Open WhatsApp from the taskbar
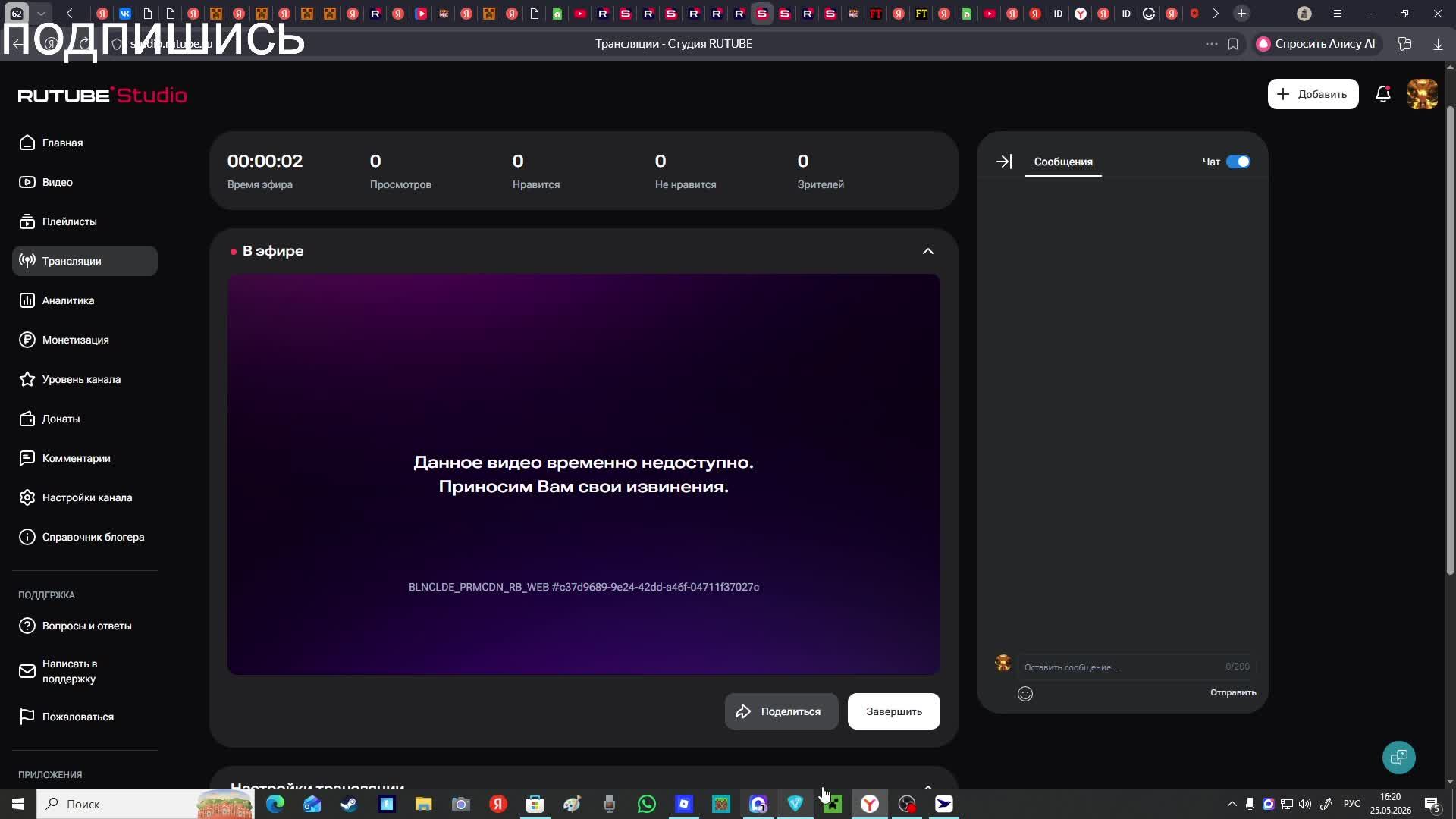This screenshot has height=819, width=1456. coord(647,804)
